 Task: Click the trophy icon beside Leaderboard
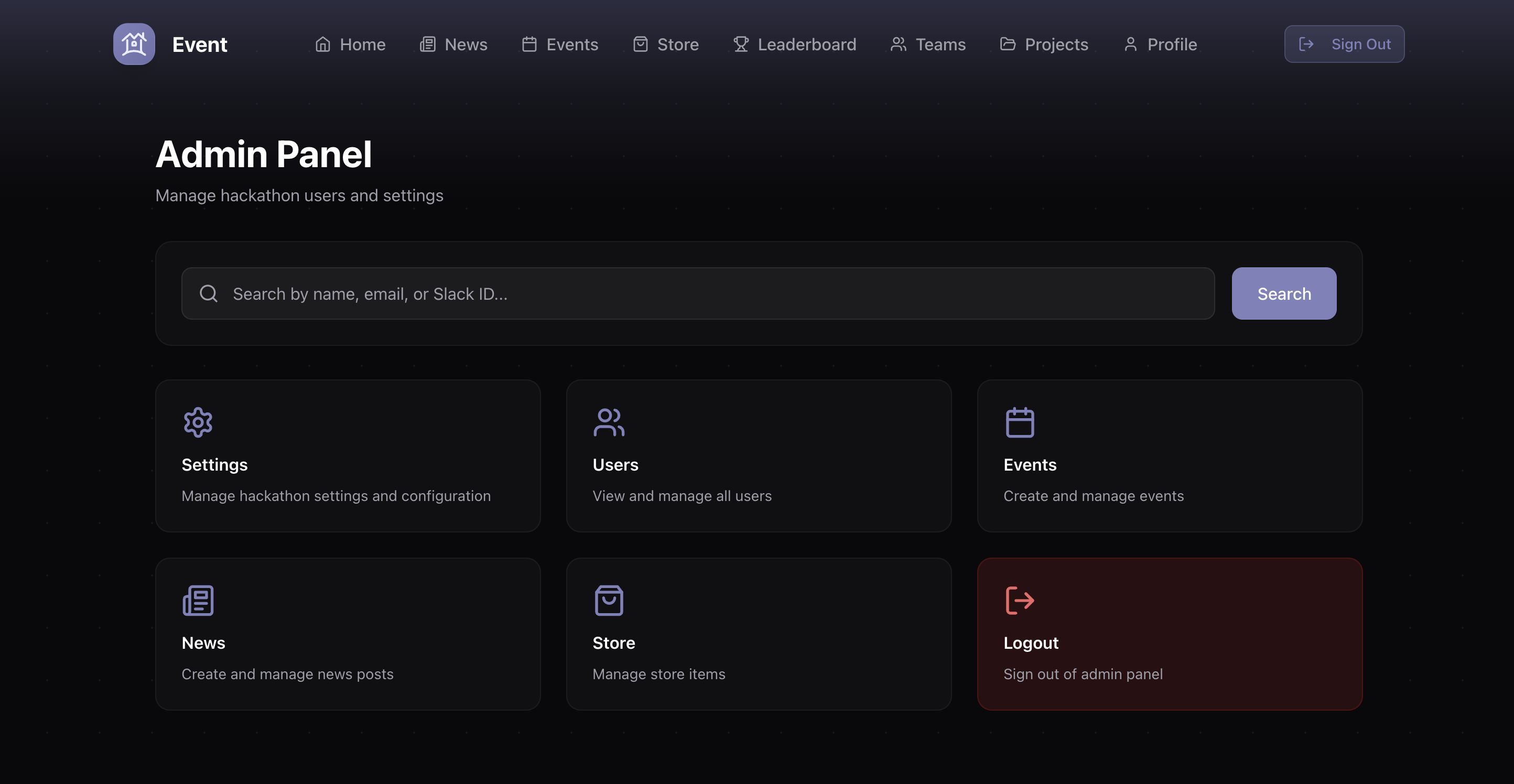tap(741, 44)
